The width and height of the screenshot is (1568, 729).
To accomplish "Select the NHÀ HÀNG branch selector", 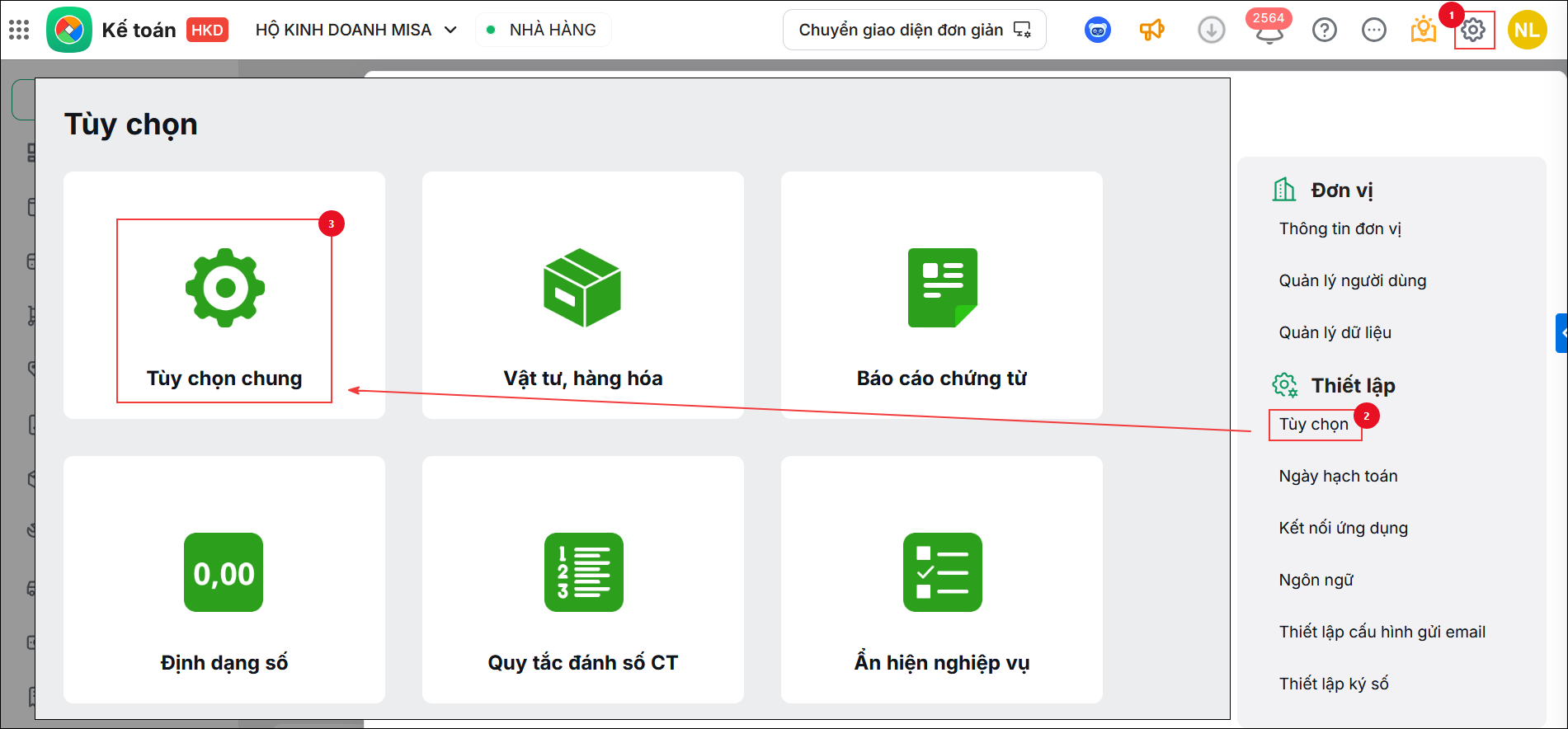I will (544, 30).
